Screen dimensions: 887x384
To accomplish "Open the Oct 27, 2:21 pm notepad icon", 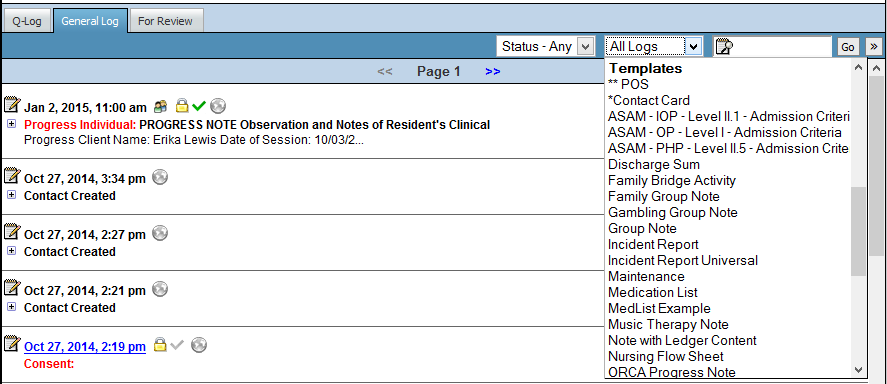I will (x=12, y=288).
